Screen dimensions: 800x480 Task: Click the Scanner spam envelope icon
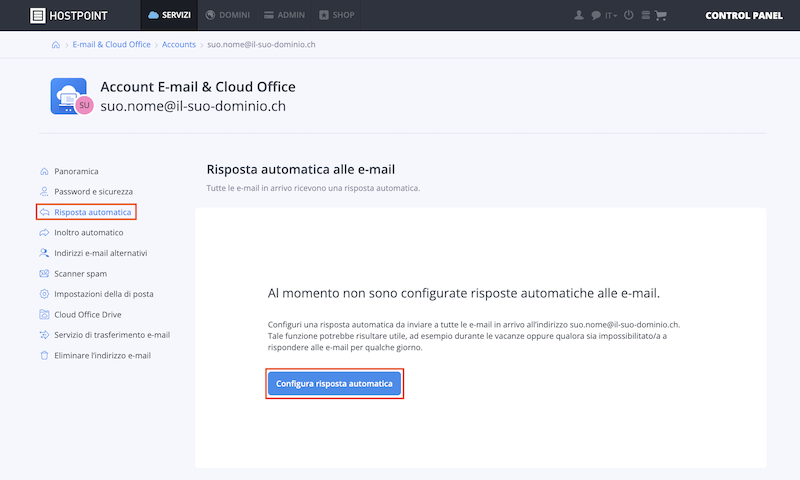point(44,273)
